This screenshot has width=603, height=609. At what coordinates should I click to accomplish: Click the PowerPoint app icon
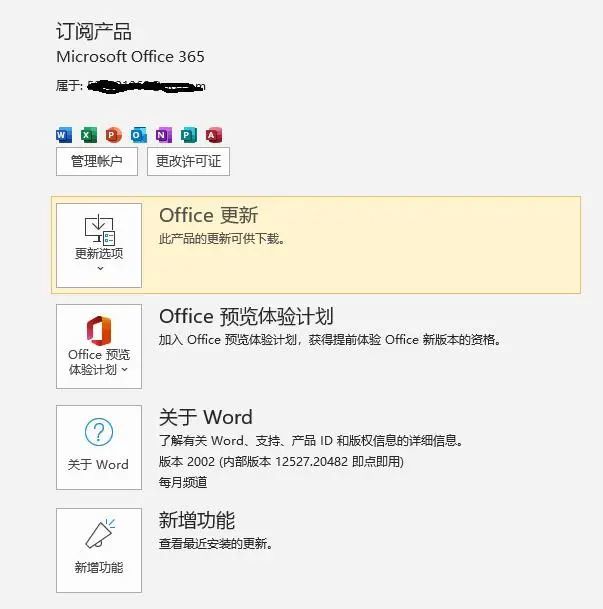pyautogui.click(x=114, y=135)
